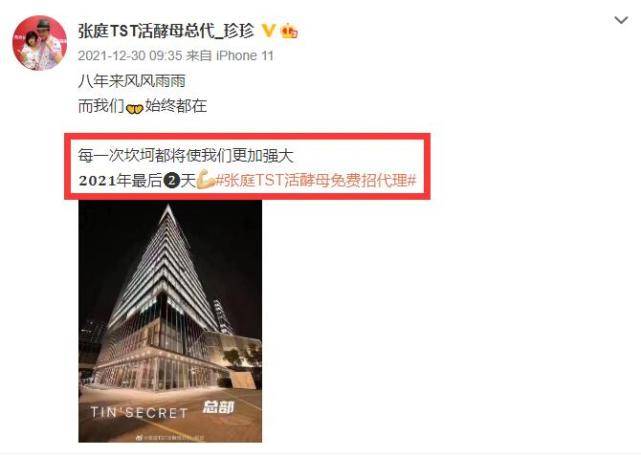Image resolution: width=641 pixels, height=456 pixels.
Task: Click the 总部 label on the photo
Action: (x=218, y=407)
